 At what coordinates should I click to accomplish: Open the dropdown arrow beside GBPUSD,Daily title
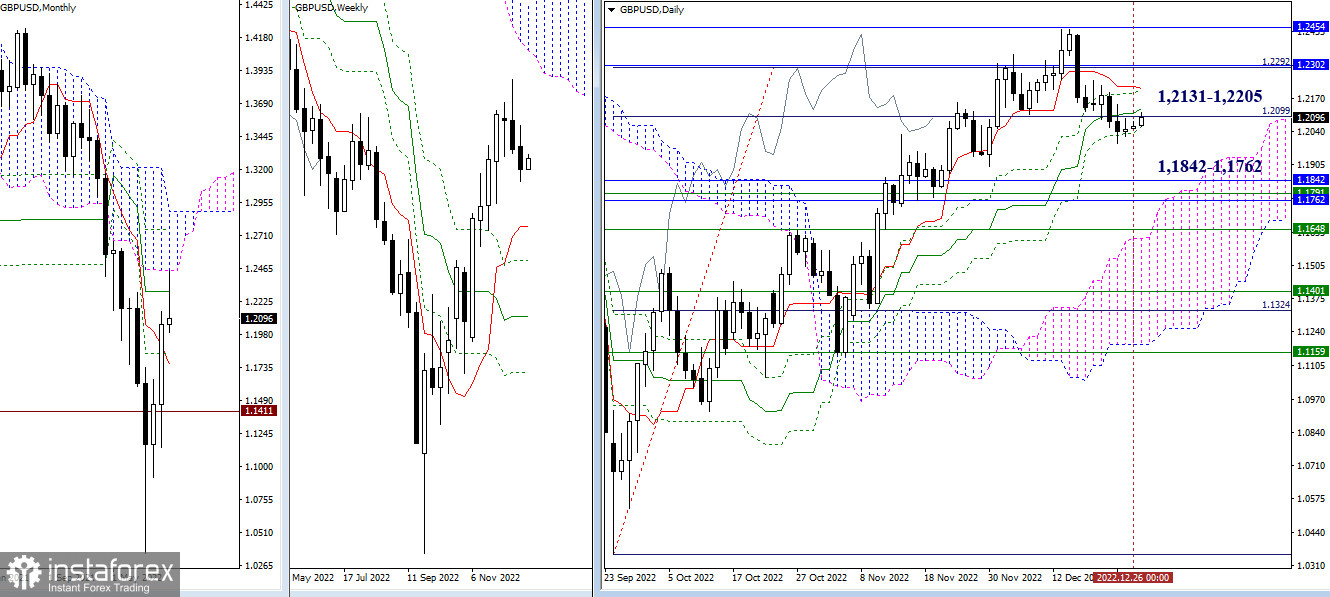[612, 8]
